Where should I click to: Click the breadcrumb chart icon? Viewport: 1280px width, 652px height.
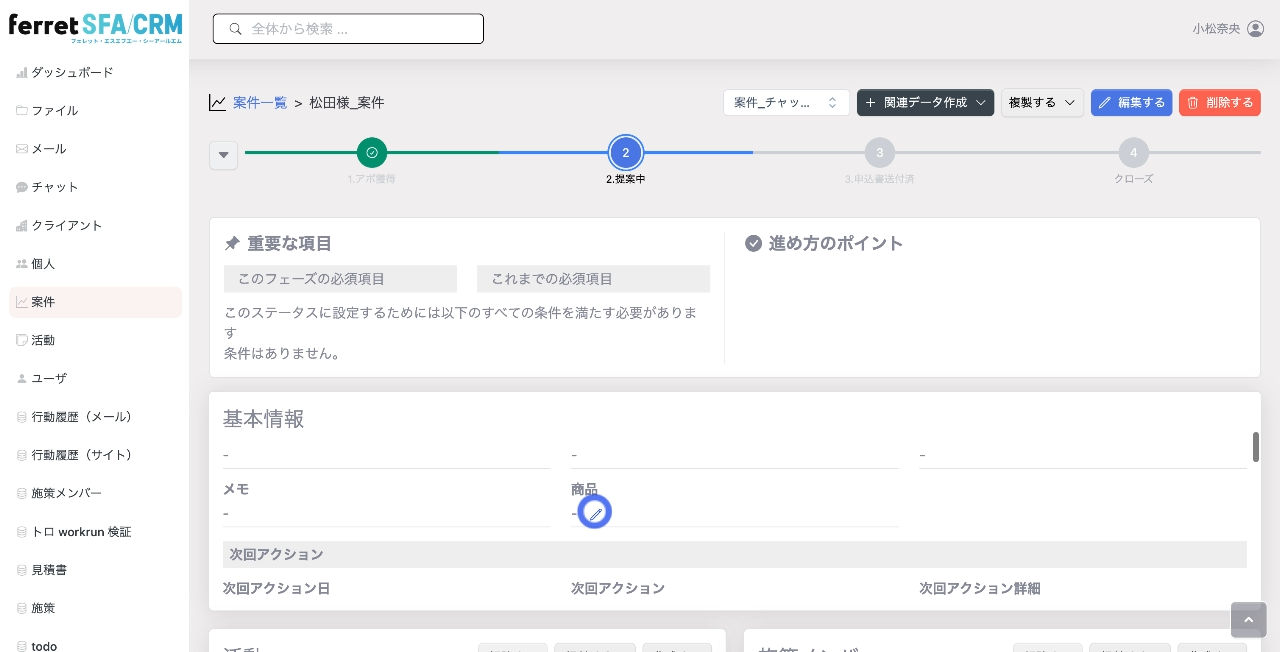coord(217,102)
